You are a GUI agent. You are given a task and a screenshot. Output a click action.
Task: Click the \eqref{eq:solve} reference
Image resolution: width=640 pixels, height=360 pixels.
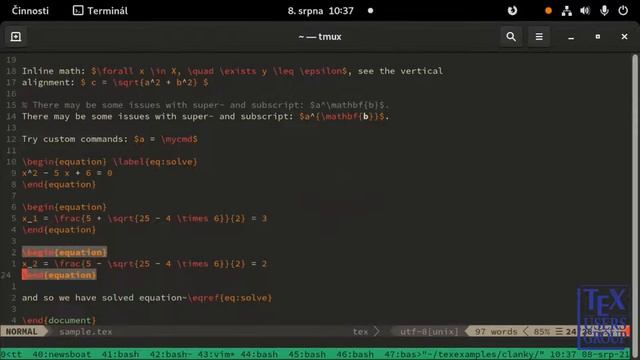click(x=230, y=298)
